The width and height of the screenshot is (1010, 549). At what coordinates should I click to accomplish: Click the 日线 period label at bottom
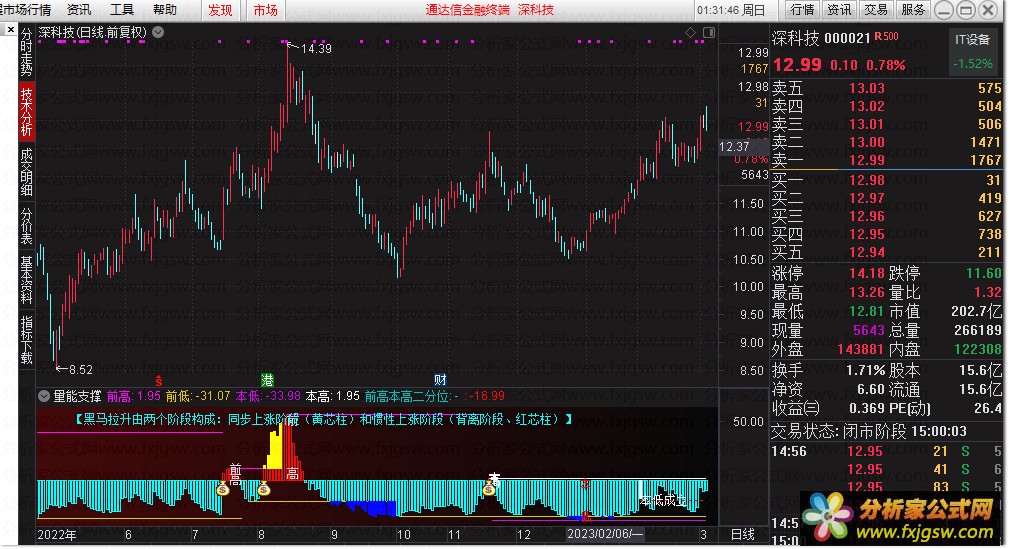[x=743, y=535]
